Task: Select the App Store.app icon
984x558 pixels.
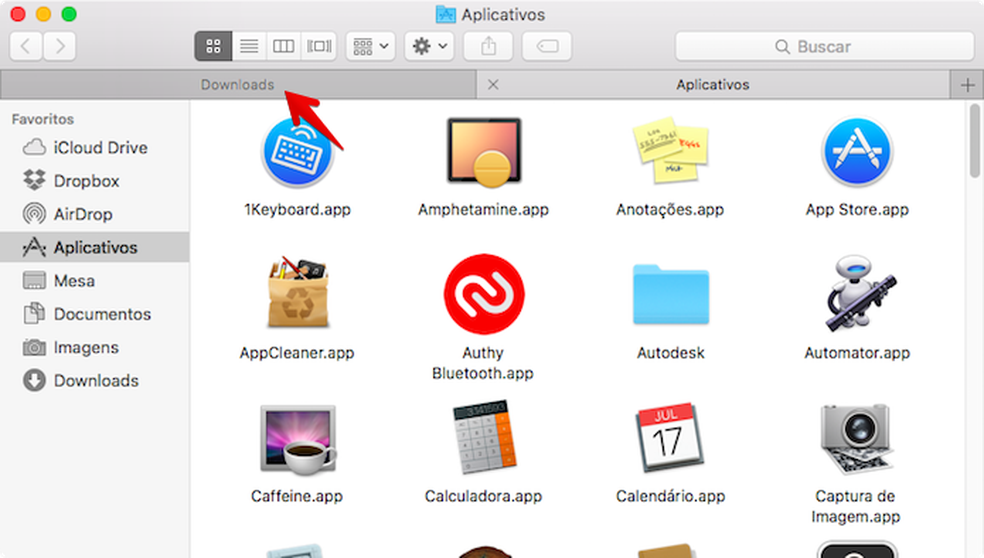Action: pyautogui.click(x=857, y=153)
